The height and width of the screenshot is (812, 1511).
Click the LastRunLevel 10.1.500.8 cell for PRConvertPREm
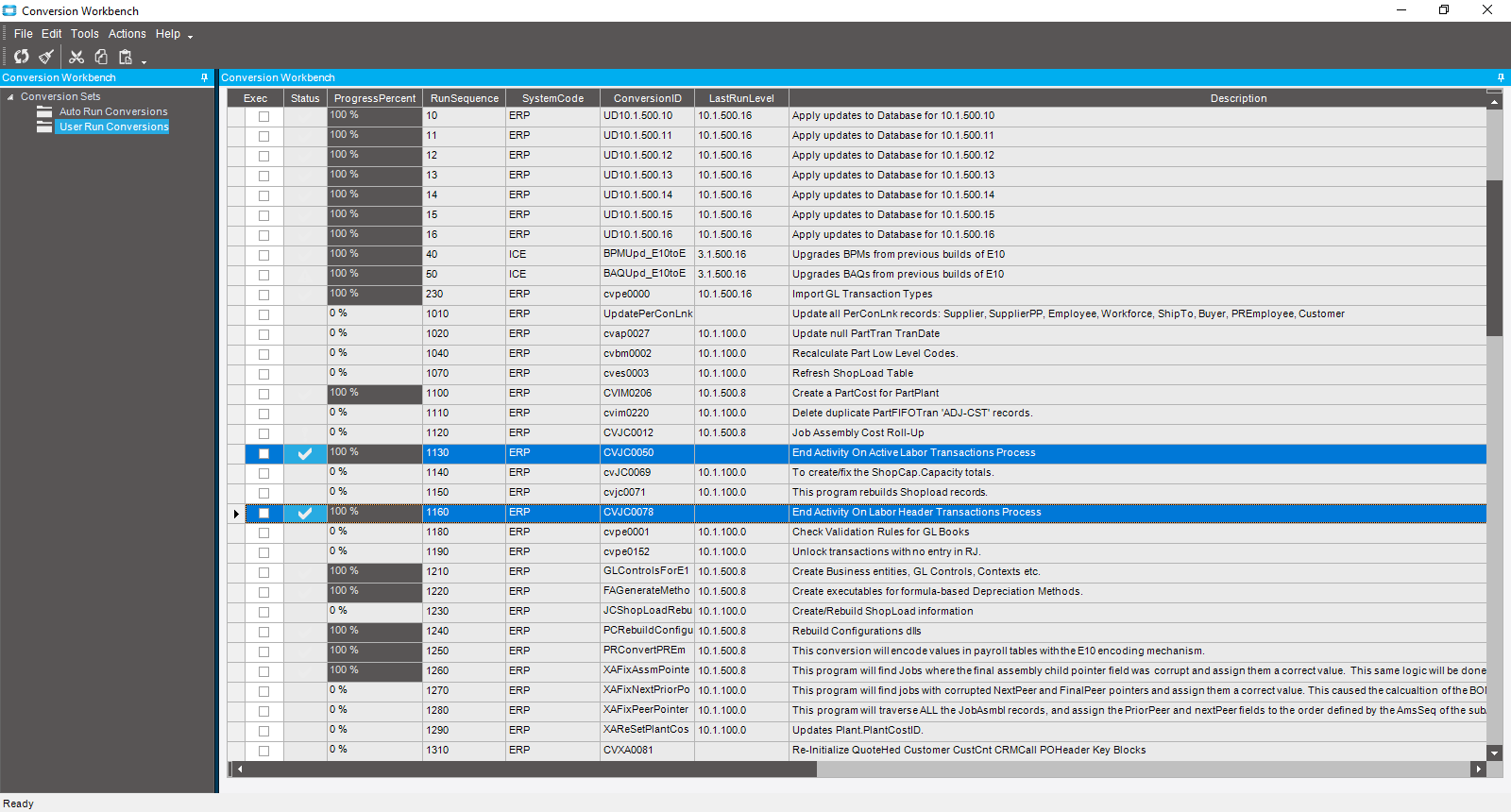(741, 651)
